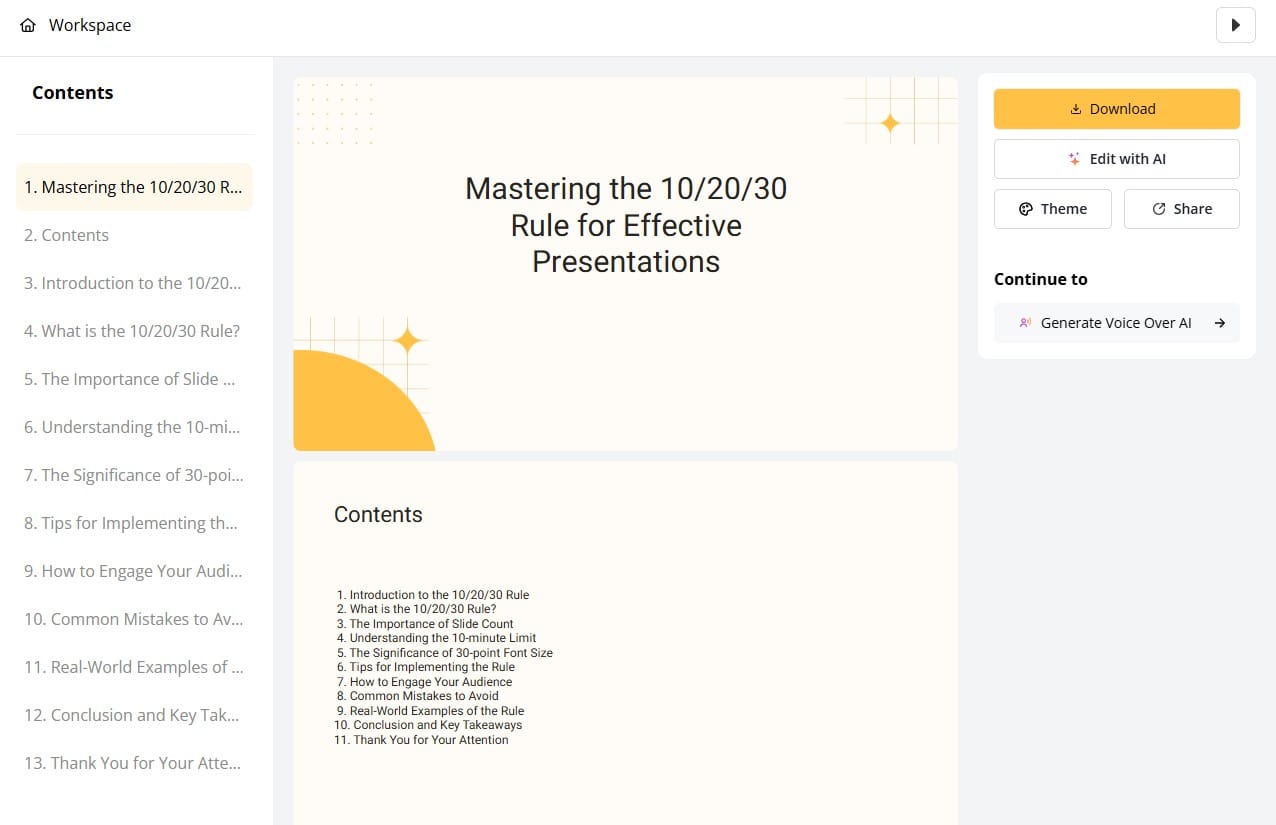
Task: Open slide 6 Understanding the 10-minute
Action: coord(134,427)
